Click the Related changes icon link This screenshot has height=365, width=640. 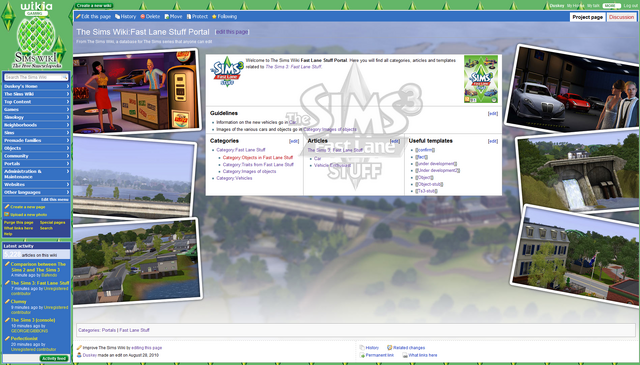coord(406,348)
